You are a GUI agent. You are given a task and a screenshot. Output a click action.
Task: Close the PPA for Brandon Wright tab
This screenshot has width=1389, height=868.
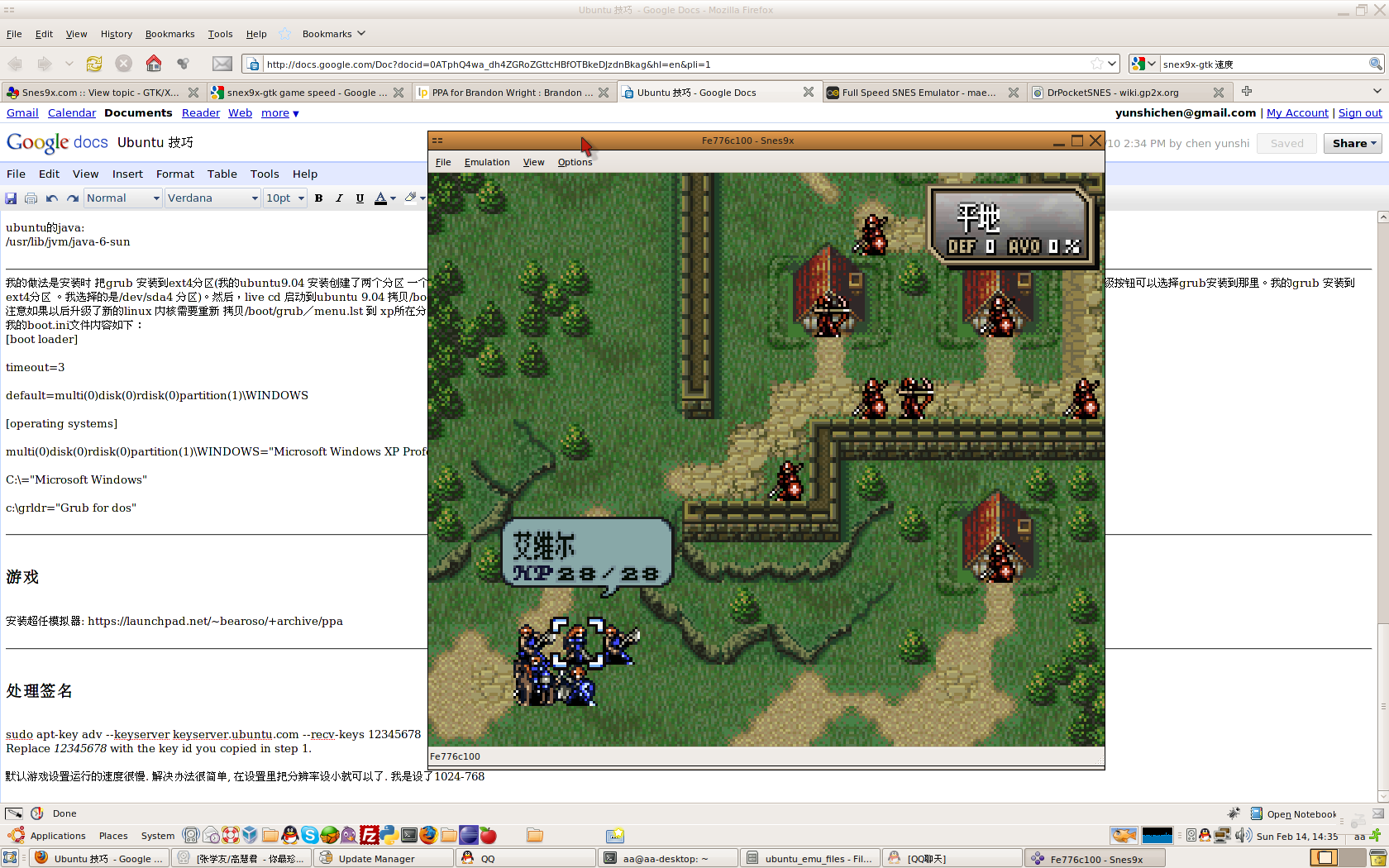[x=604, y=93]
